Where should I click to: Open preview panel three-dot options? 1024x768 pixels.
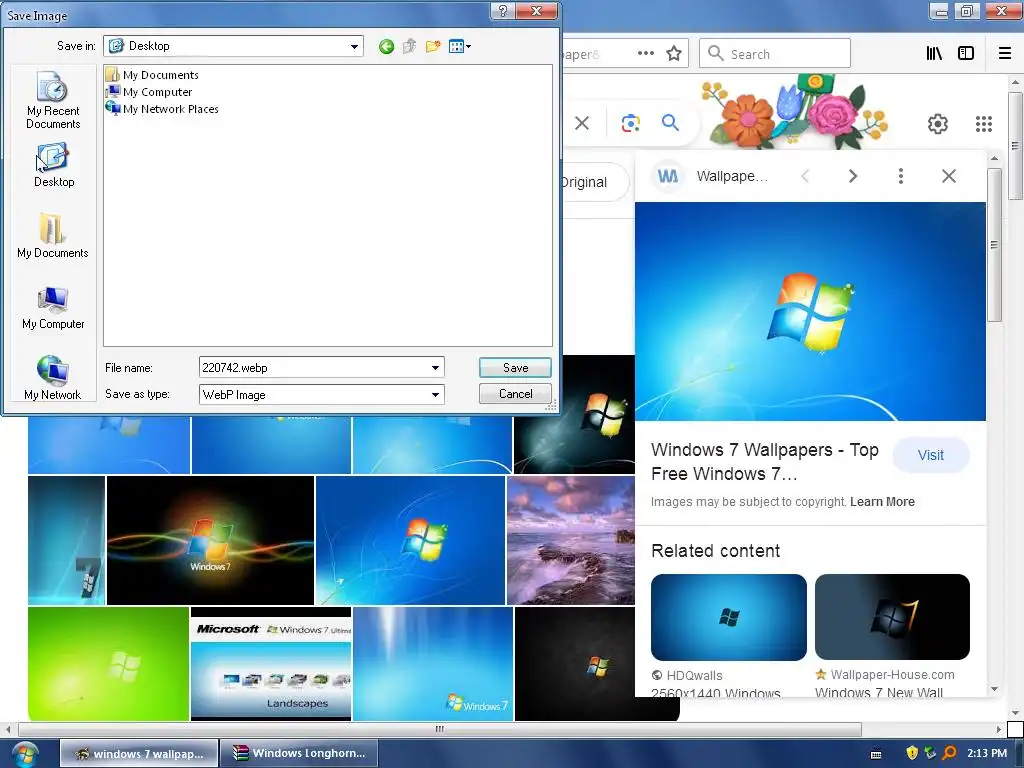click(x=901, y=176)
